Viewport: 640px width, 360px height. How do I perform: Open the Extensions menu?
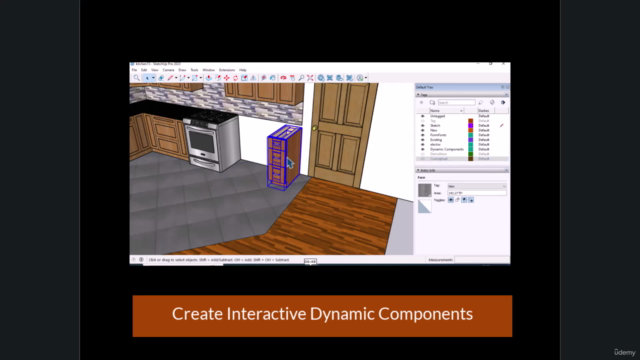coord(227,70)
